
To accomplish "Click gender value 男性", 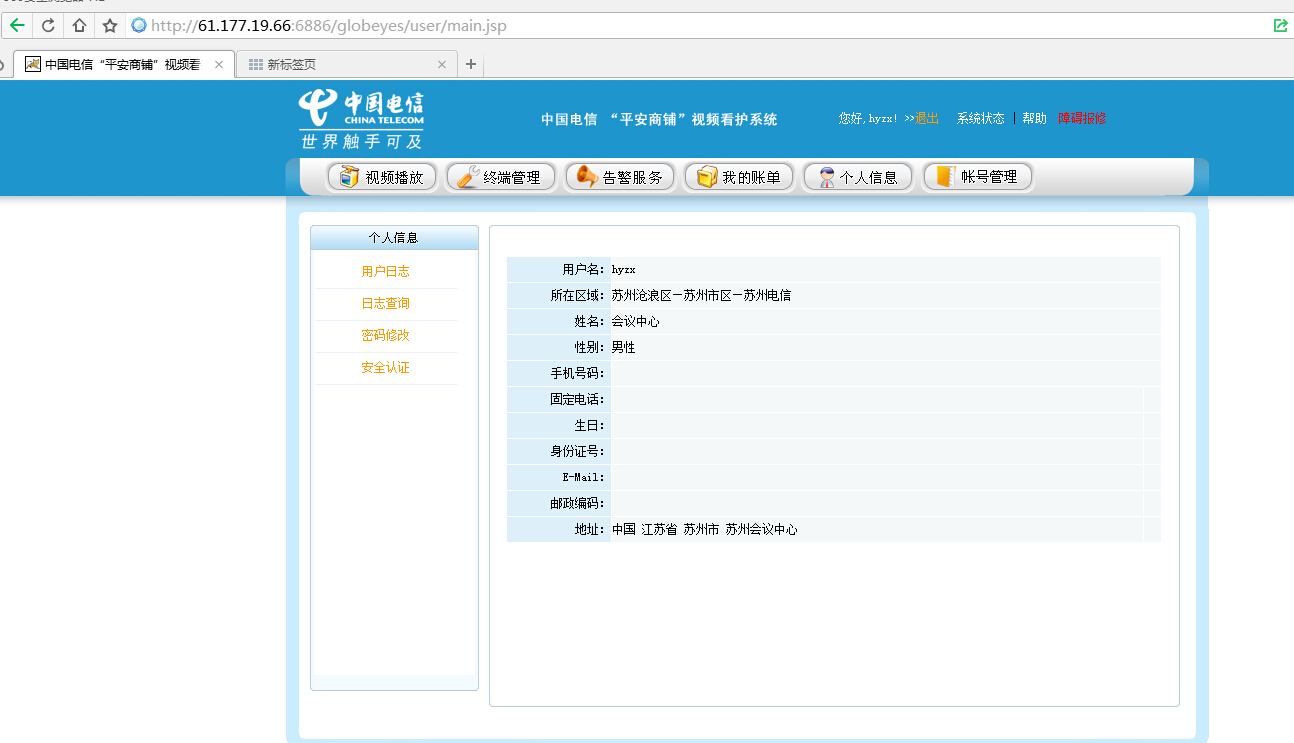I will [623, 348].
